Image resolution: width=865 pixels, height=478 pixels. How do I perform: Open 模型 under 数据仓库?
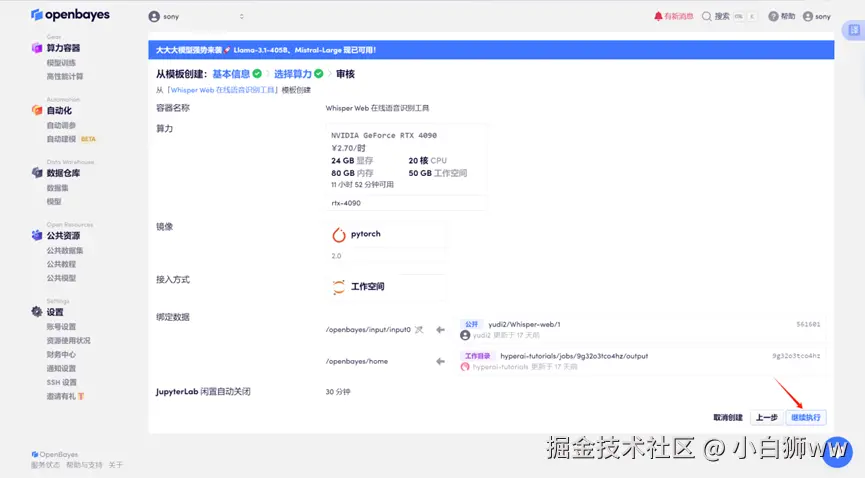coord(54,201)
